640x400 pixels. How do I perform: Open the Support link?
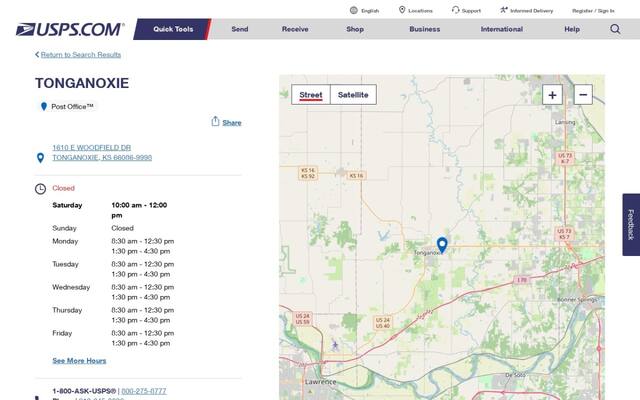(x=471, y=11)
